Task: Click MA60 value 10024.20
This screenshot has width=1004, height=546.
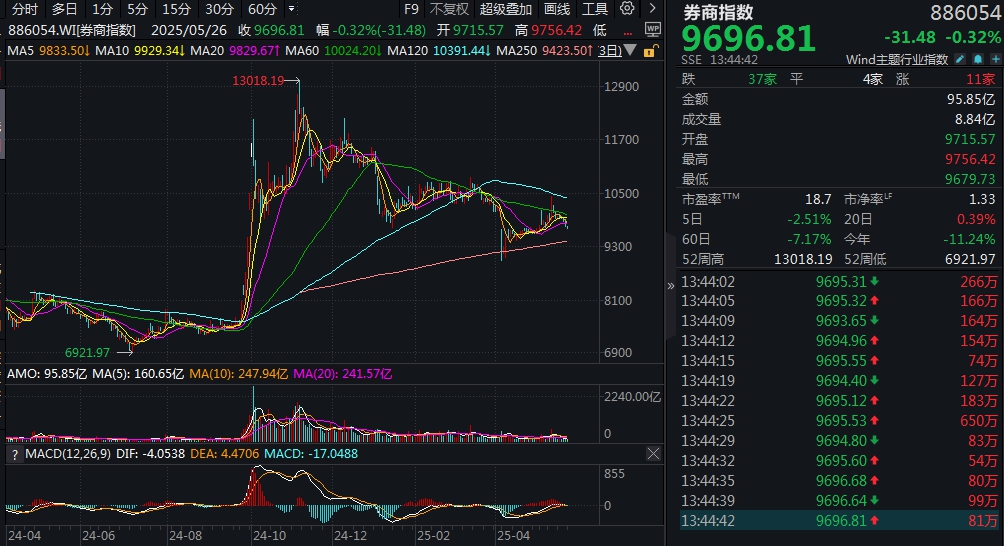Action: 353,50
